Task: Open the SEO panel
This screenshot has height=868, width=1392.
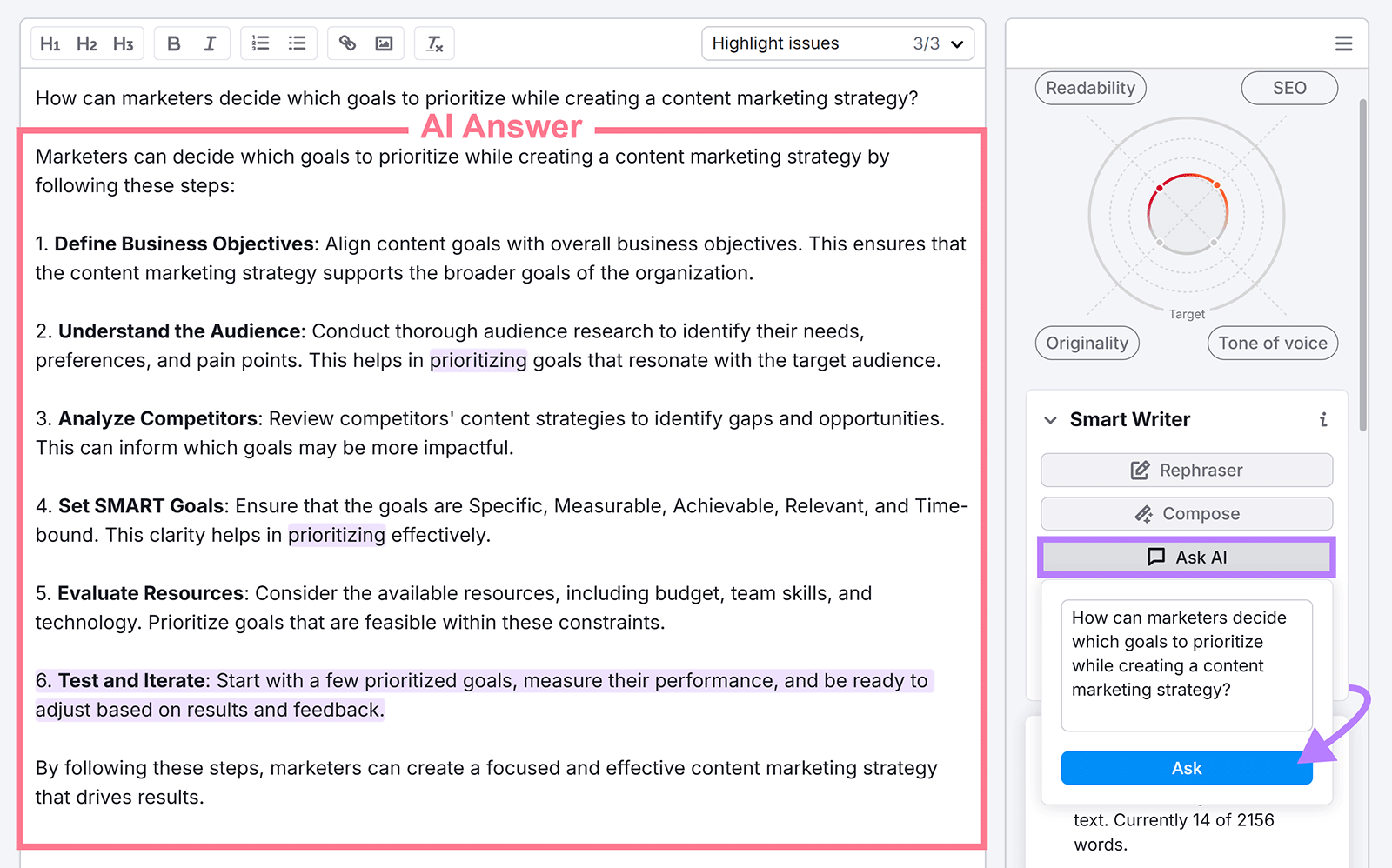Action: coord(1289,88)
